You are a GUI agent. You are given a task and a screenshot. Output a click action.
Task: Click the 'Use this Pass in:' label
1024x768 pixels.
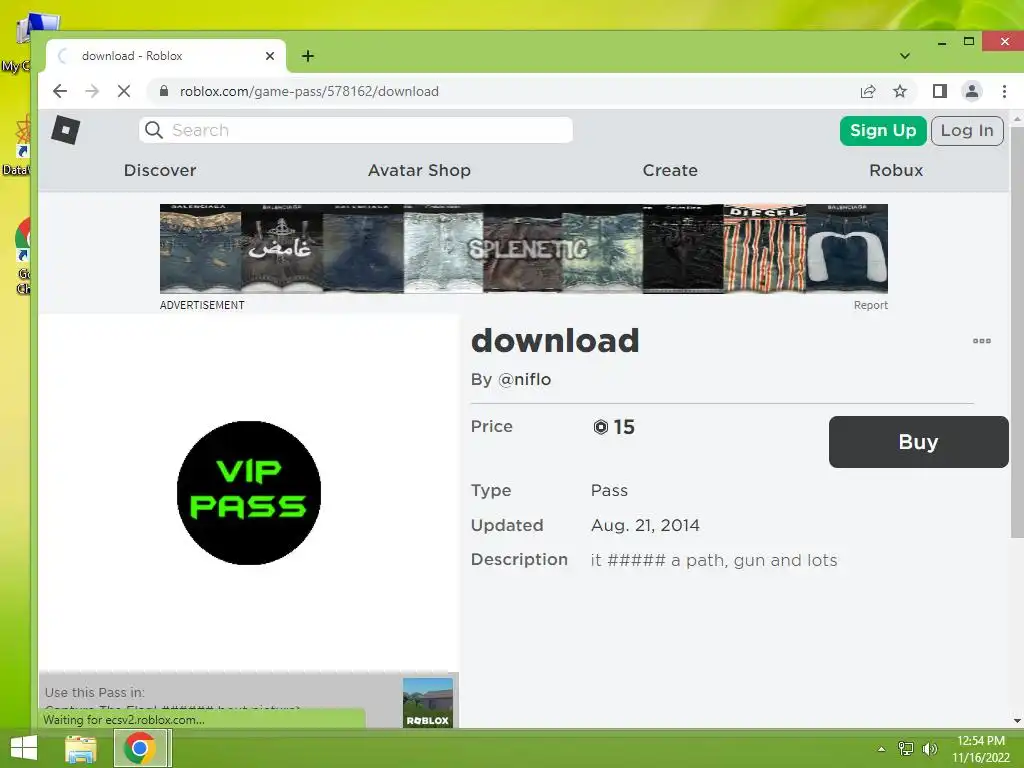point(95,692)
